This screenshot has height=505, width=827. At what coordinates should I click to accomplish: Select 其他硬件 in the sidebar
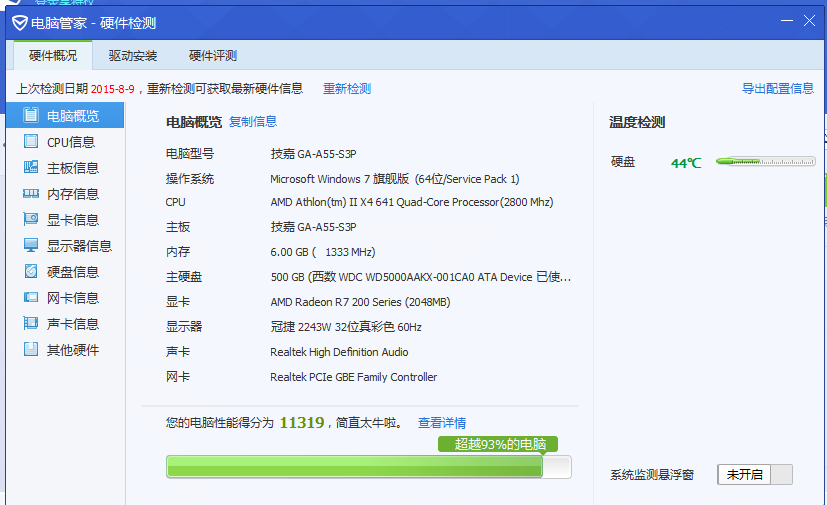pos(65,349)
